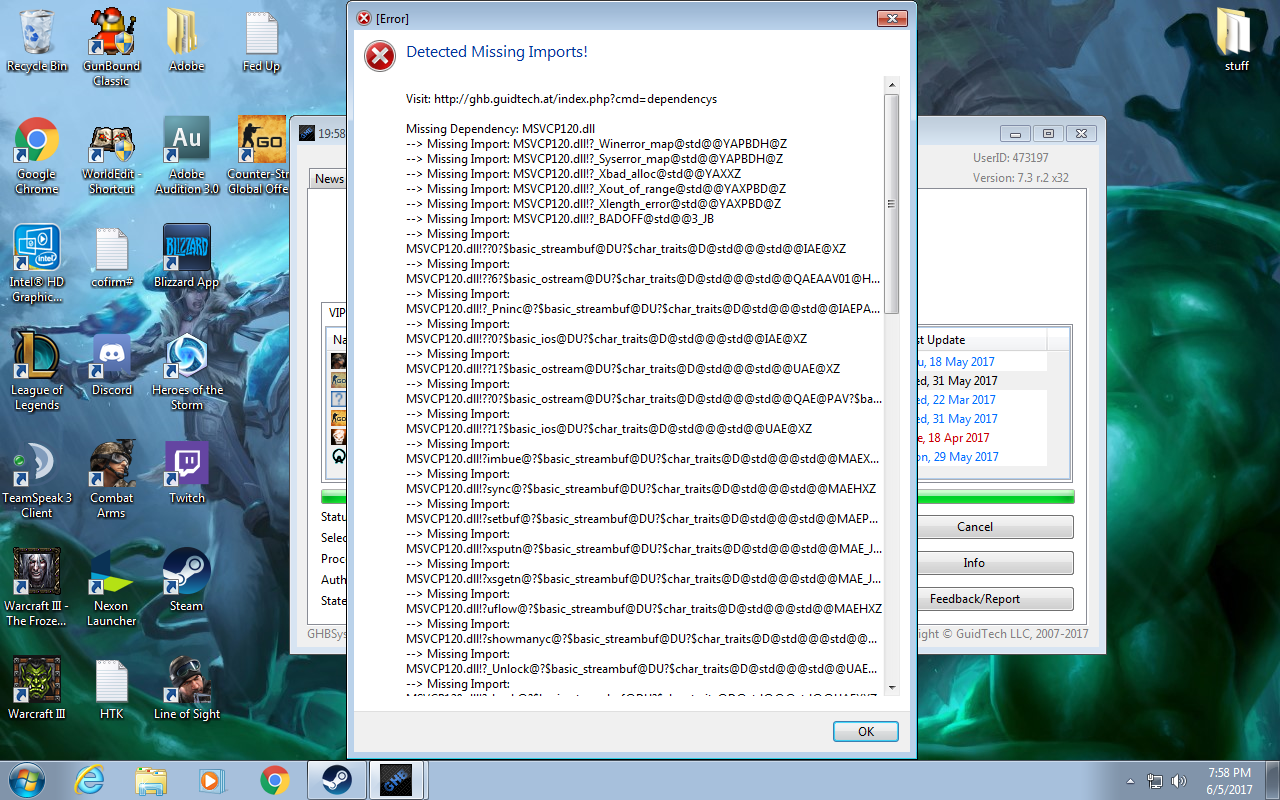1280x800 pixels.
Task: Open the Warcraft III The Frozen Throne shortcut
Action: click(37, 588)
